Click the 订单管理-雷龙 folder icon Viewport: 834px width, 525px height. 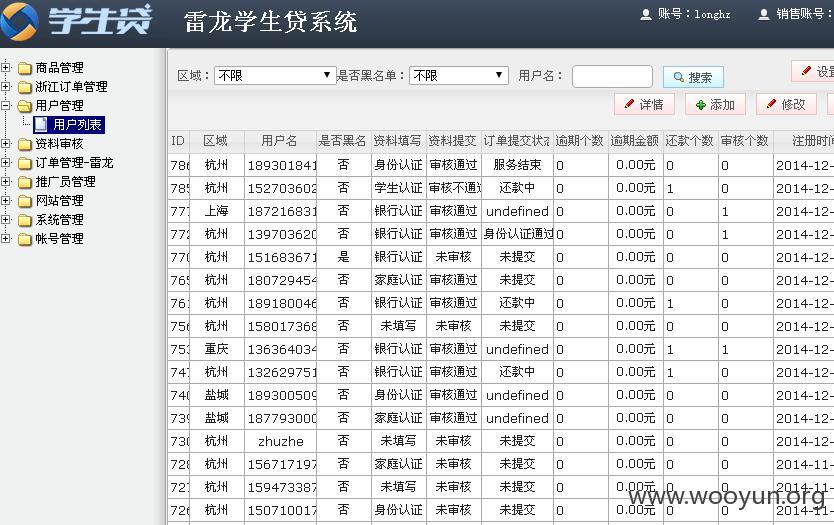[x=24, y=163]
